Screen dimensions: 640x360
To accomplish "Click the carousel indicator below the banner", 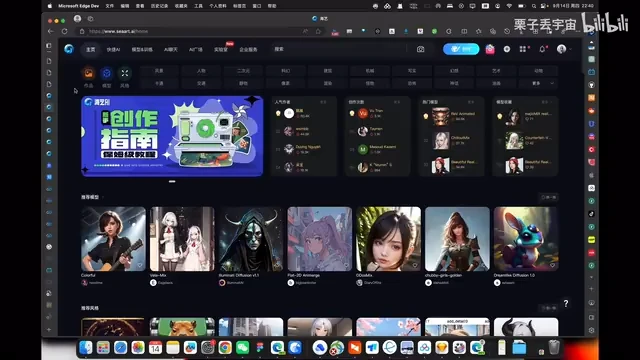I will click(x=172, y=181).
